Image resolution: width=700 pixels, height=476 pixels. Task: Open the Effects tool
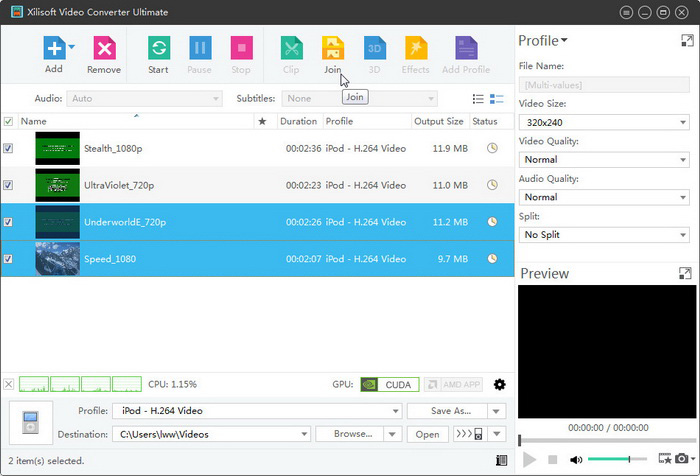coord(416,47)
